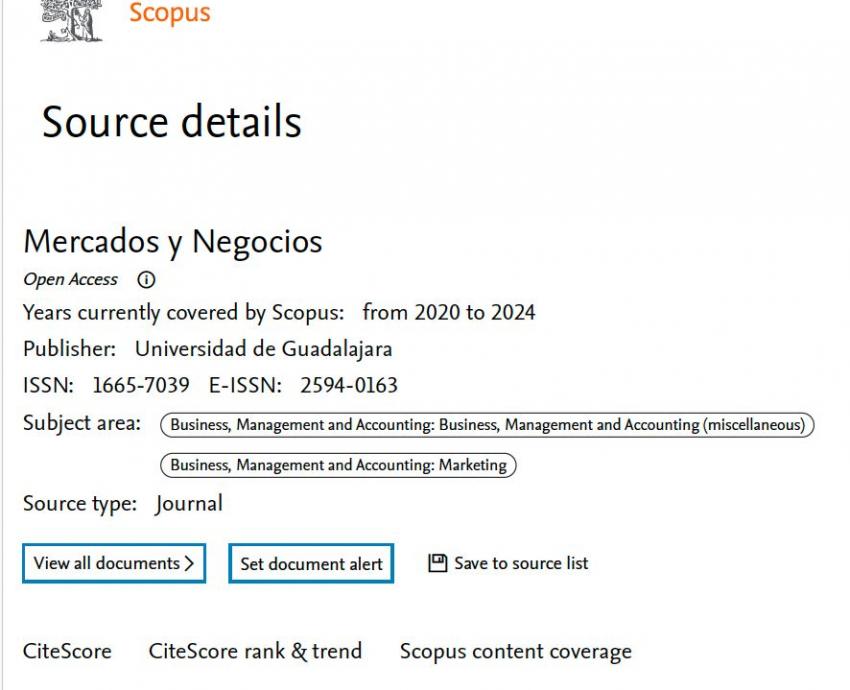Click the Open Access info icon

tap(146, 280)
